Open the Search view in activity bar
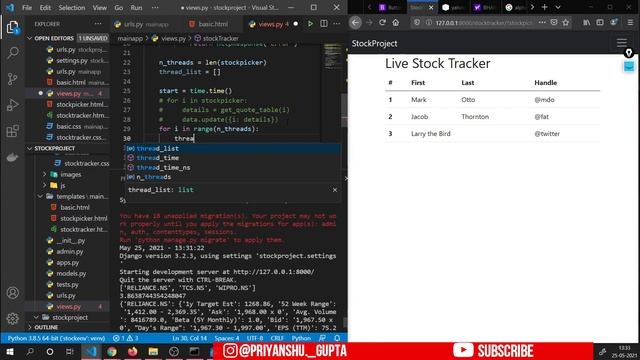This screenshot has width=640, height=360. [13, 53]
